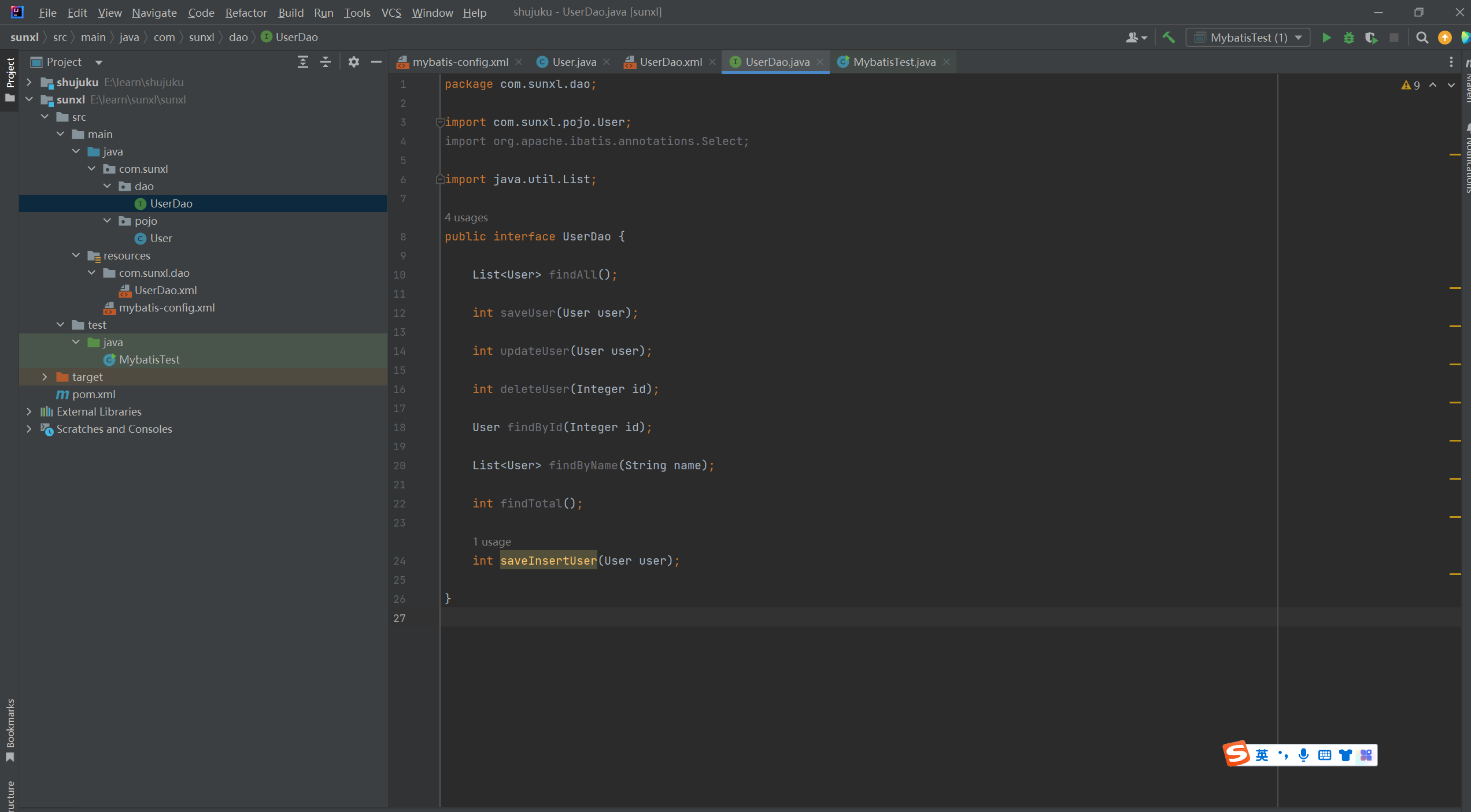This screenshot has width=1471, height=812.
Task: Open pom.xml in project tree
Action: [x=94, y=394]
